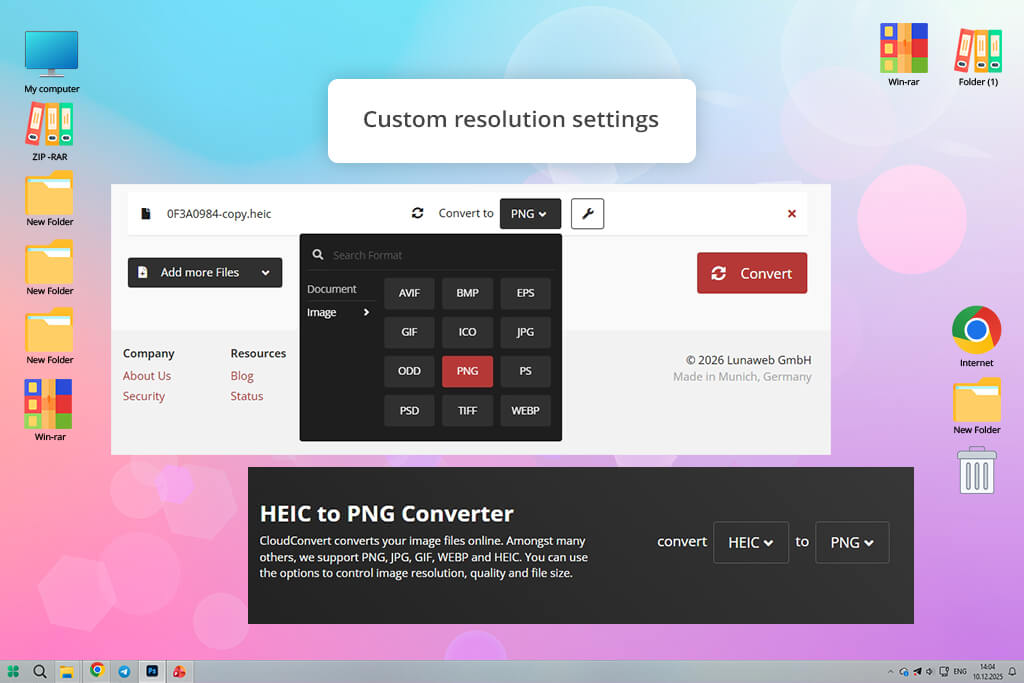Screen dimensions: 1024x683
Task: Open Photoshop from the taskbar
Action: pos(152,671)
